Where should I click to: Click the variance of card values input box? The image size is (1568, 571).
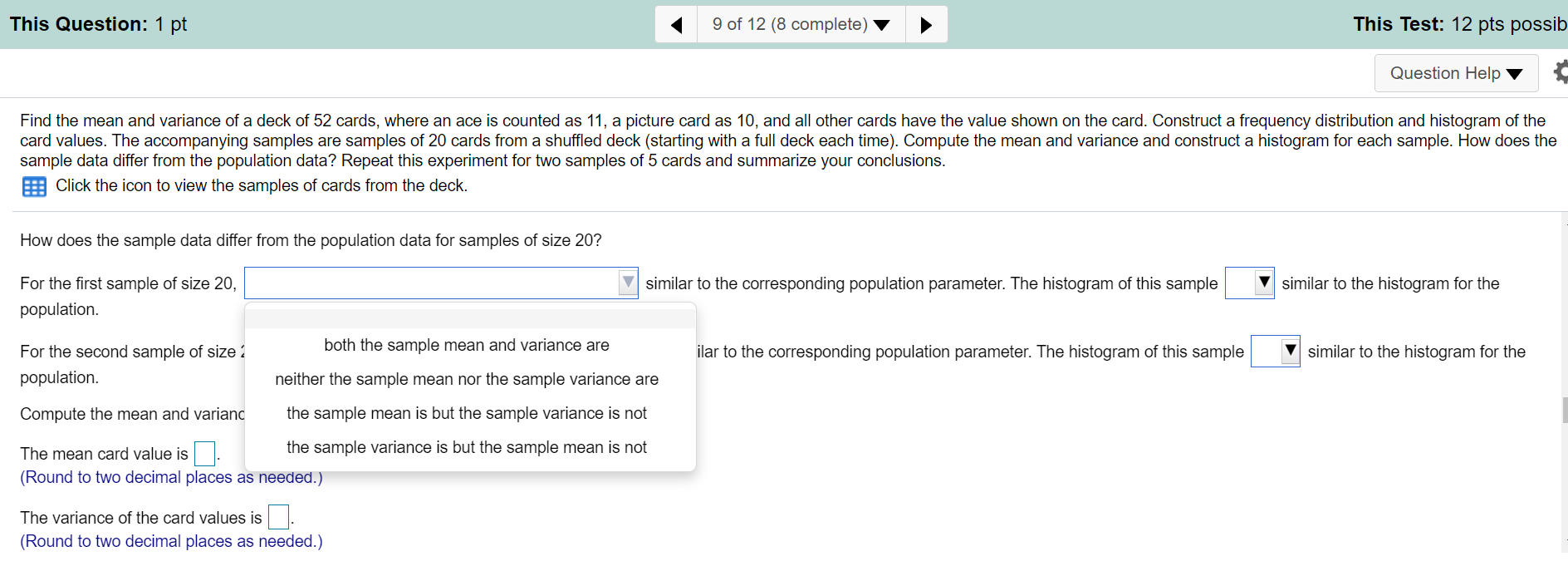(x=278, y=517)
